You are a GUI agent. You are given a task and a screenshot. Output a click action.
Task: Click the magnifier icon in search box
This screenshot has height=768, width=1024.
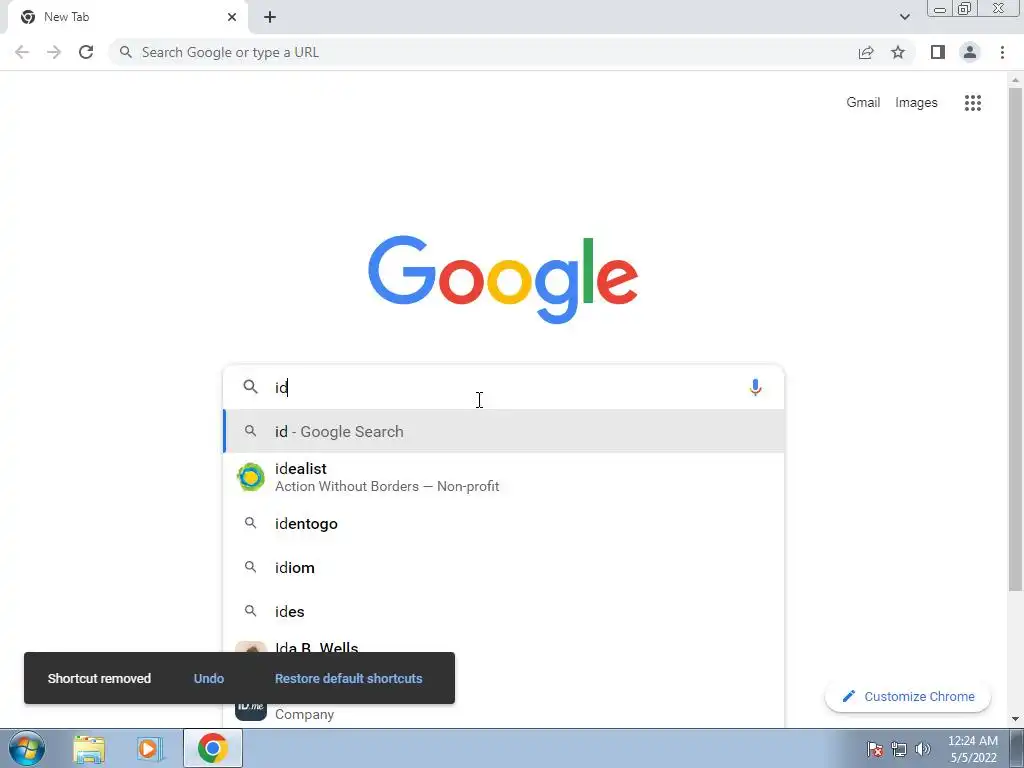pos(250,387)
